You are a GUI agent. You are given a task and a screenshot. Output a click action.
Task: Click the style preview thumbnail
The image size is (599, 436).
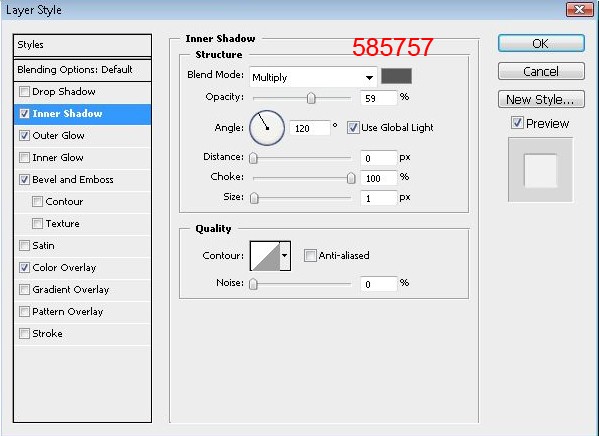click(540, 170)
